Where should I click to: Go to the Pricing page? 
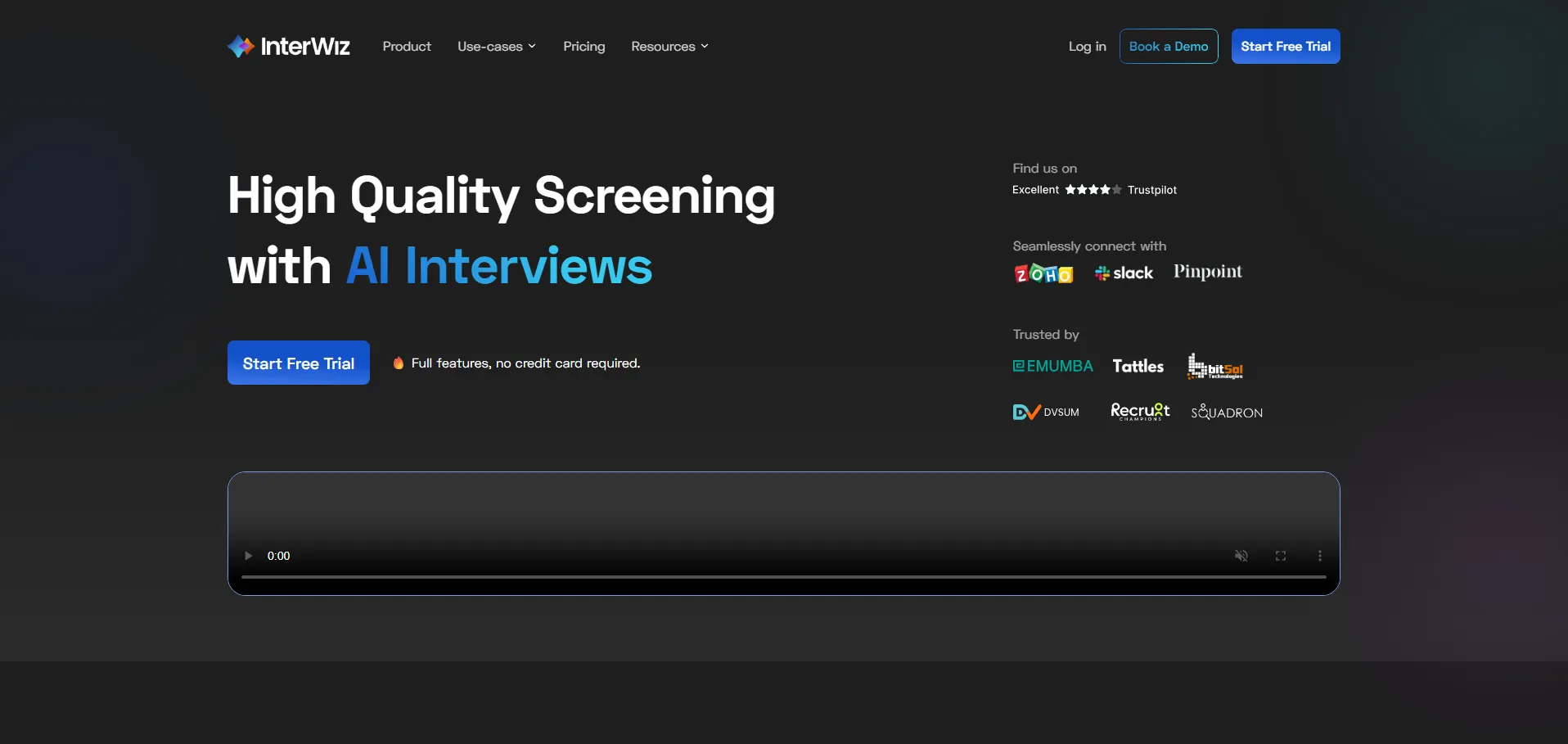tap(583, 47)
